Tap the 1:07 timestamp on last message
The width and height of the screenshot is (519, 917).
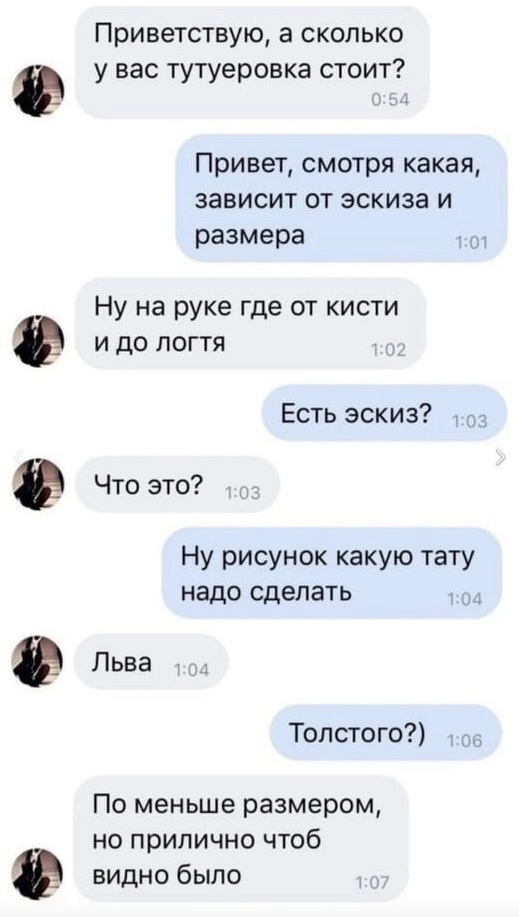[x=369, y=884]
